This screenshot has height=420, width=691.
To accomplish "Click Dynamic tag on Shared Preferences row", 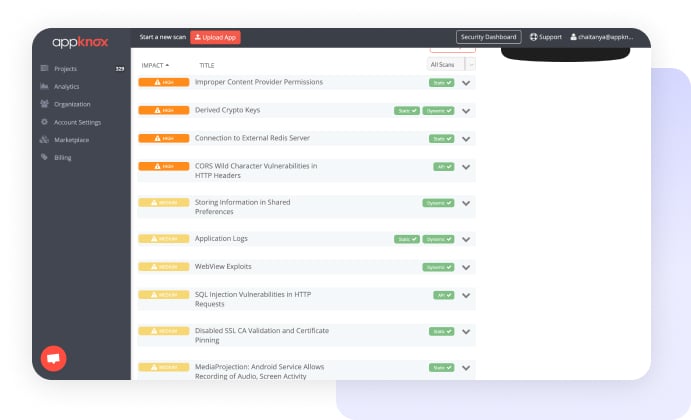I will coord(438,203).
